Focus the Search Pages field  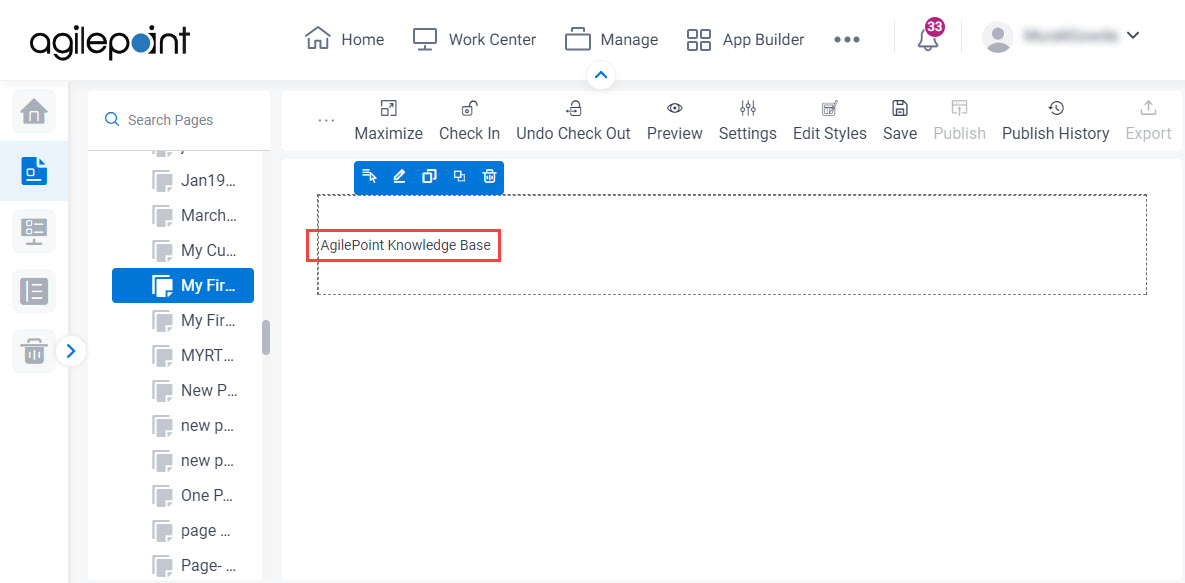coord(178,119)
